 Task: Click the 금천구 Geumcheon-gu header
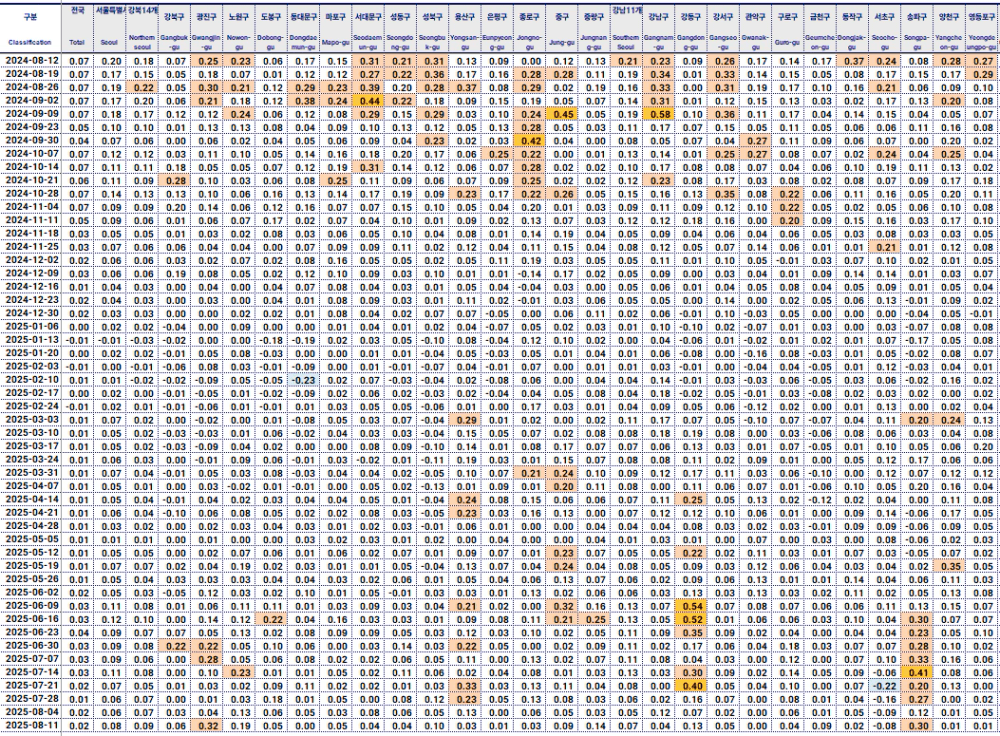pyautogui.click(x=821, y=28)
